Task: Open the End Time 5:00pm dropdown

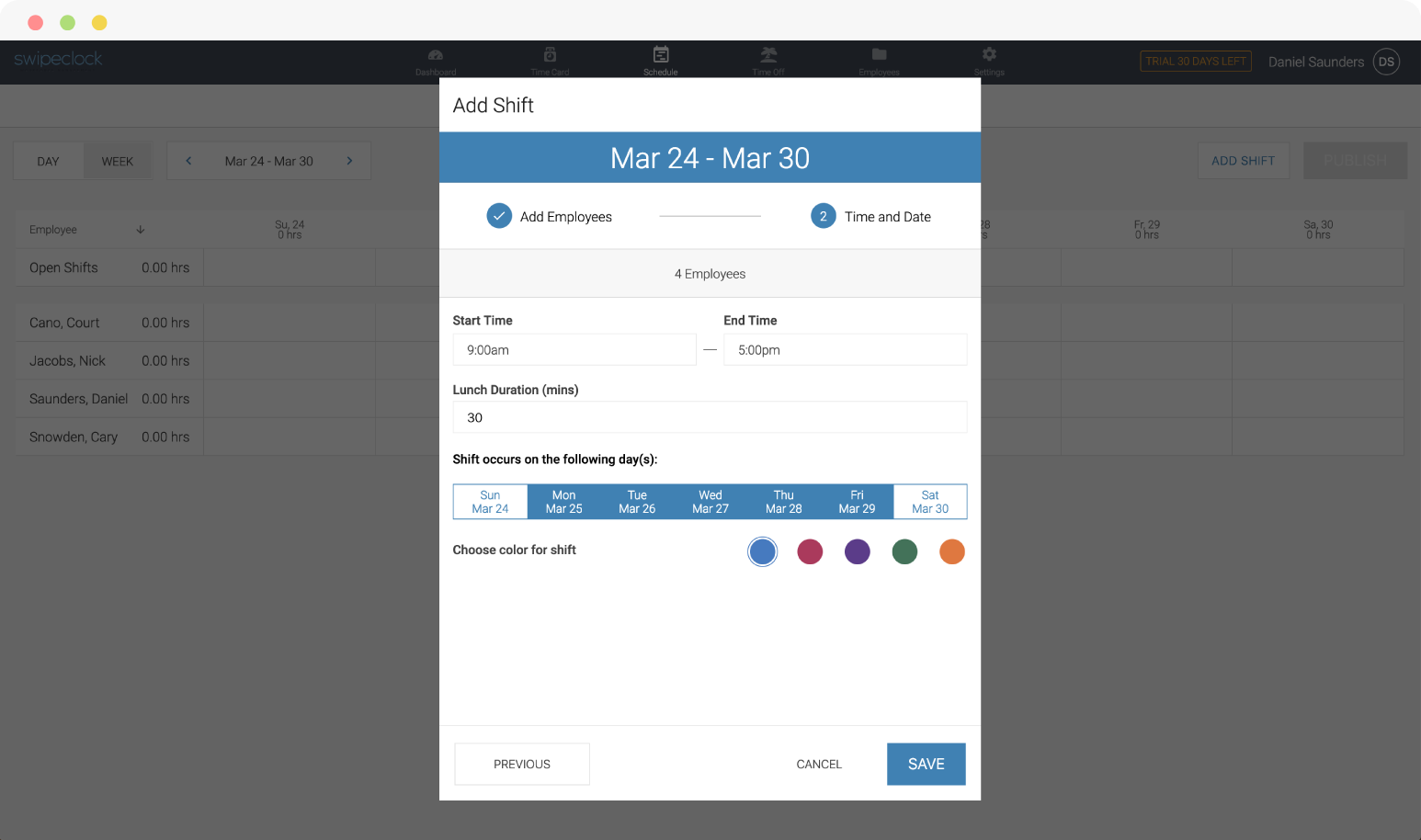Action: coord(846,350)
